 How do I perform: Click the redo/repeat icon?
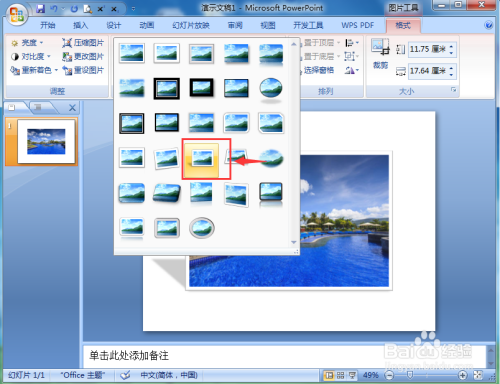tap(74, 9)
